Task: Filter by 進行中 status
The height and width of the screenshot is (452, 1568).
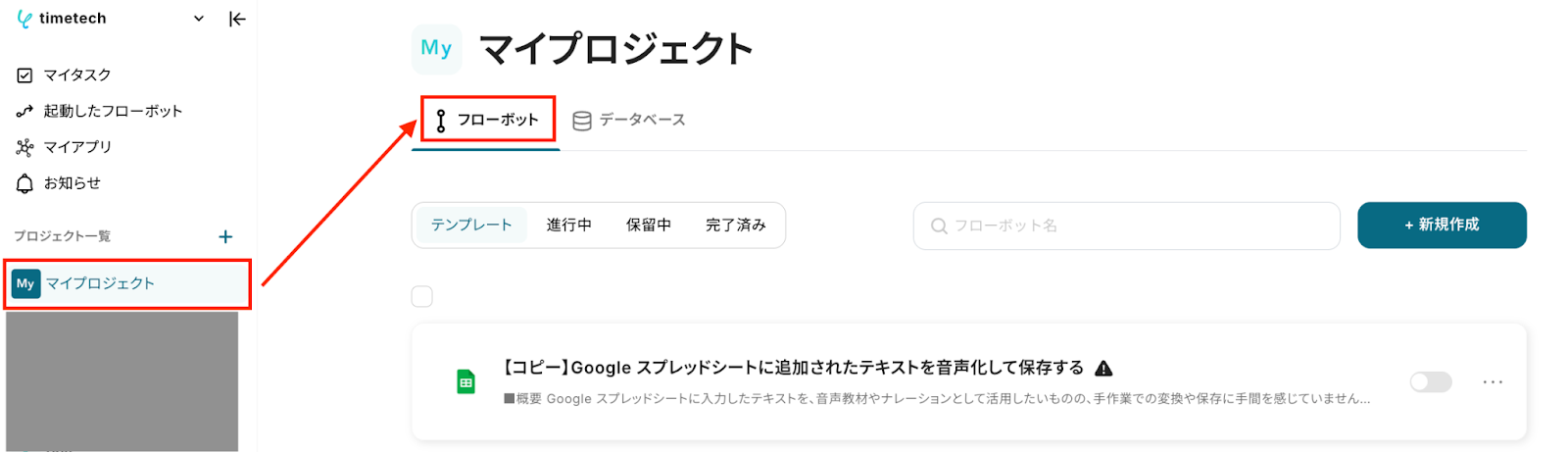Action: (569, 226)
